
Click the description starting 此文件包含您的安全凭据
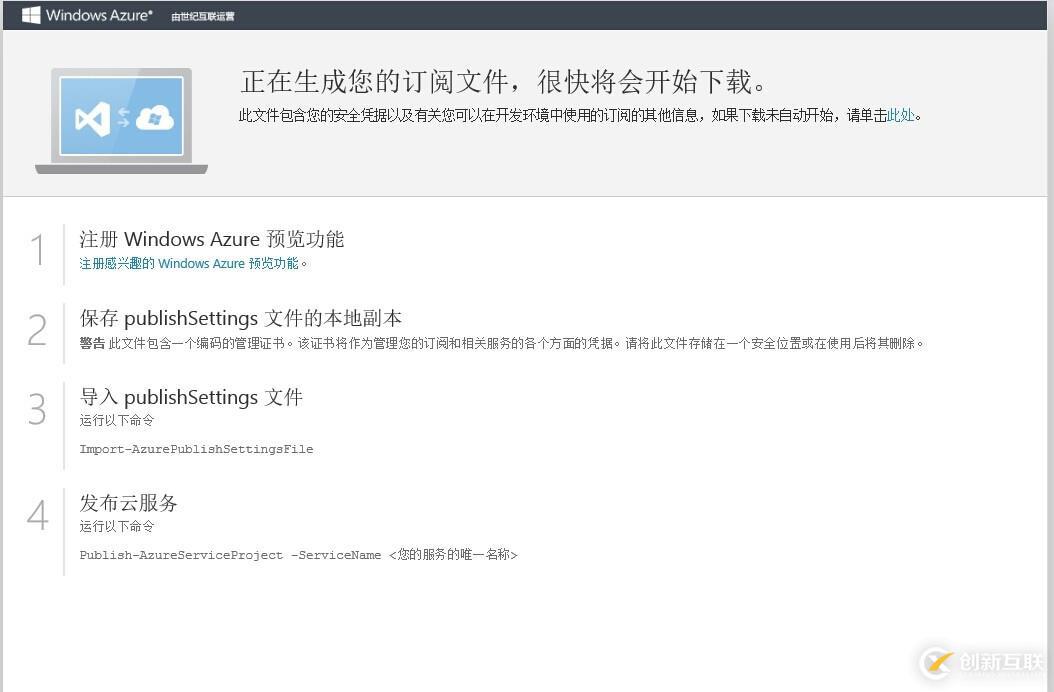point(580,115)
